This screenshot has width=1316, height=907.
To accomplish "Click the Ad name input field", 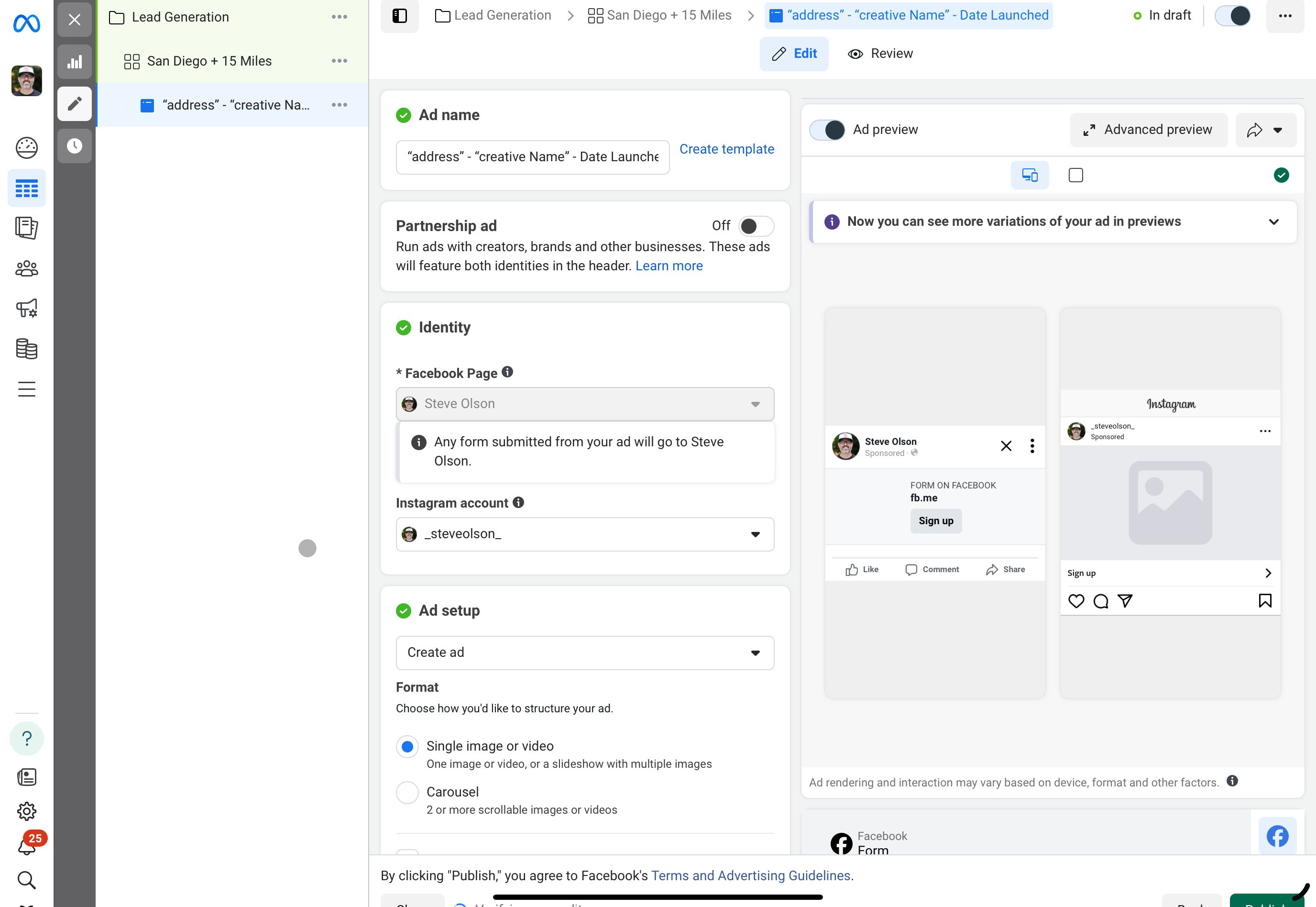I will tap(532, 157).
